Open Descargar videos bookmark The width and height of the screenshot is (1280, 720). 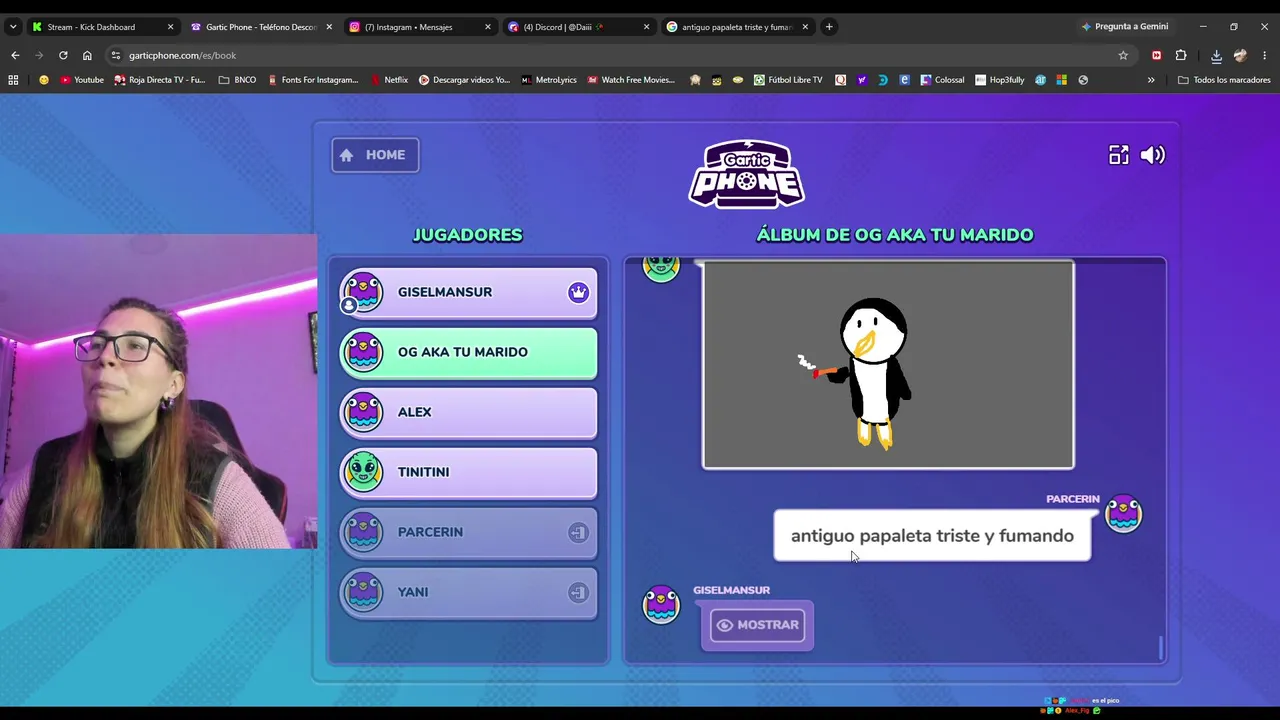(464, 80)
